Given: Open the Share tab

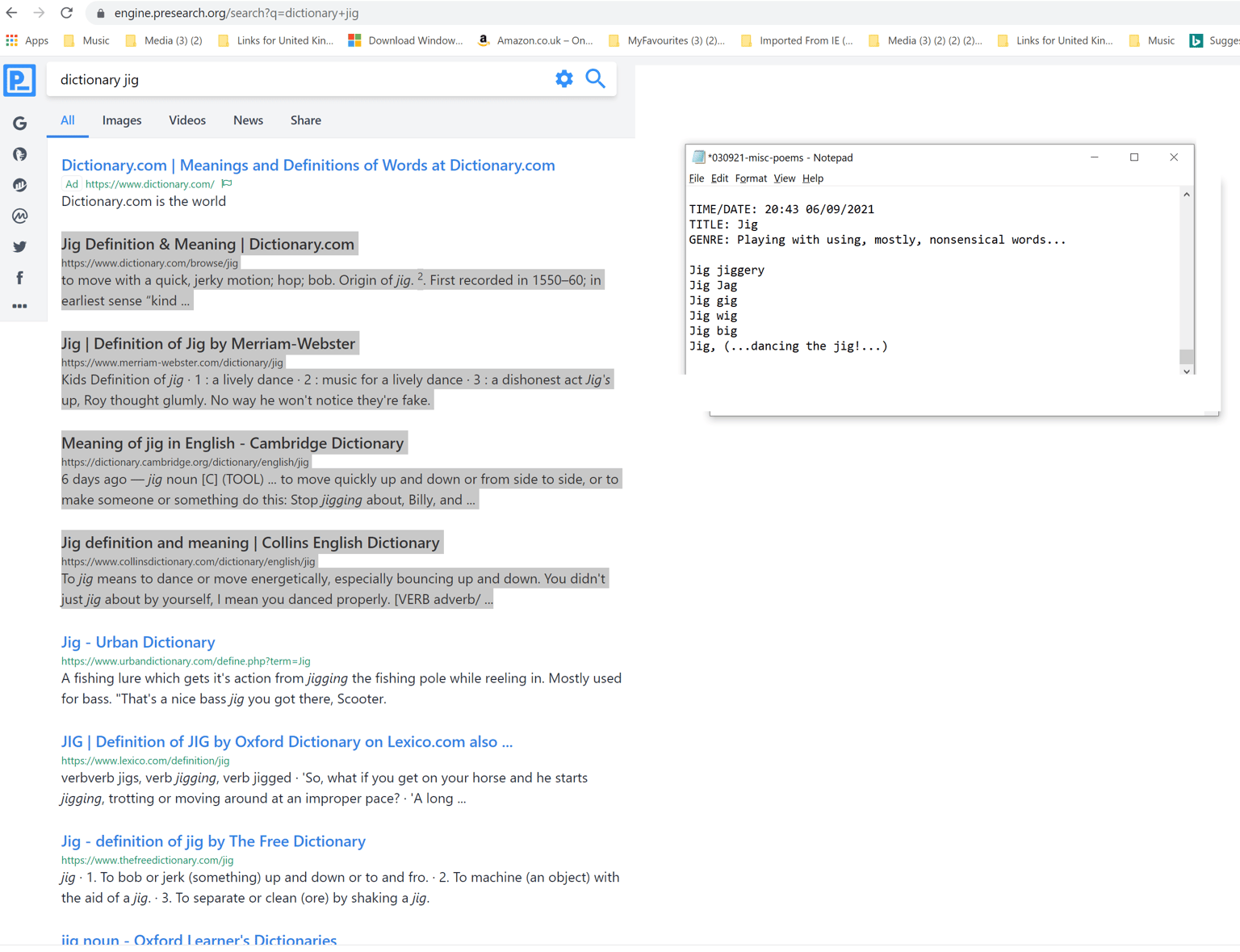Looking at the screenshot, I should point(306,120).
